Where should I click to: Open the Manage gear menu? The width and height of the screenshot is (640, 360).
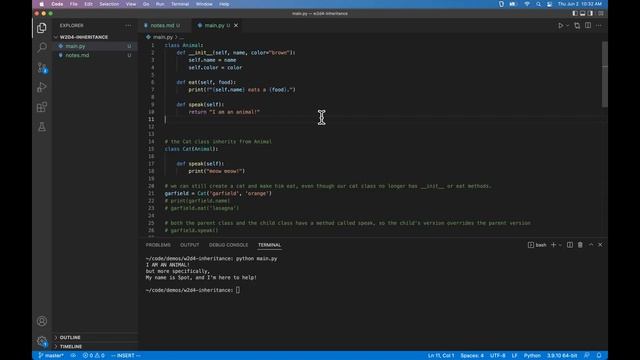[42, 341]
